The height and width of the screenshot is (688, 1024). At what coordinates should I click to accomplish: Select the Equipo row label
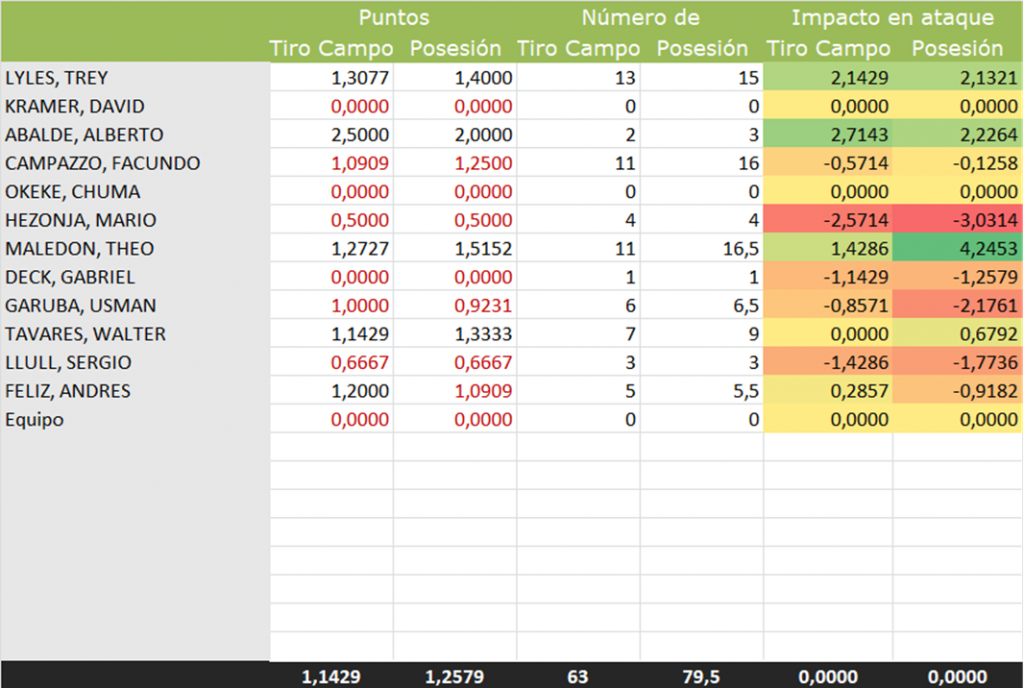(35, 420)
